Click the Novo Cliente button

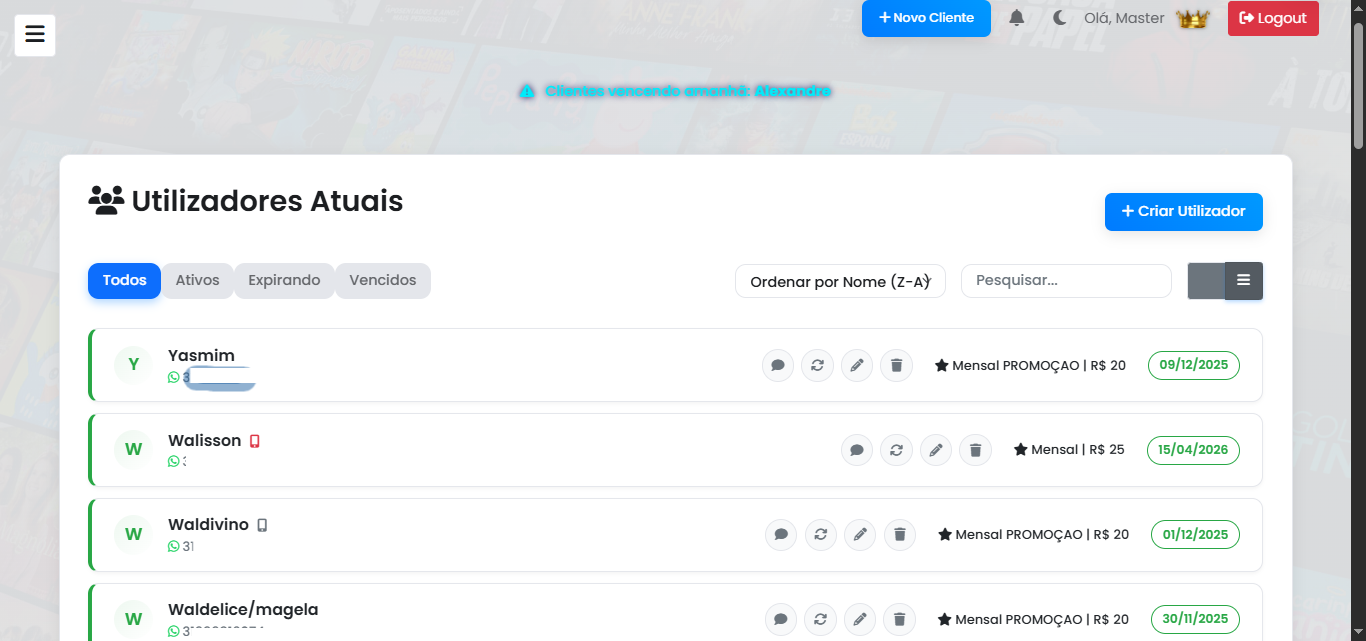tap(926, 18)
